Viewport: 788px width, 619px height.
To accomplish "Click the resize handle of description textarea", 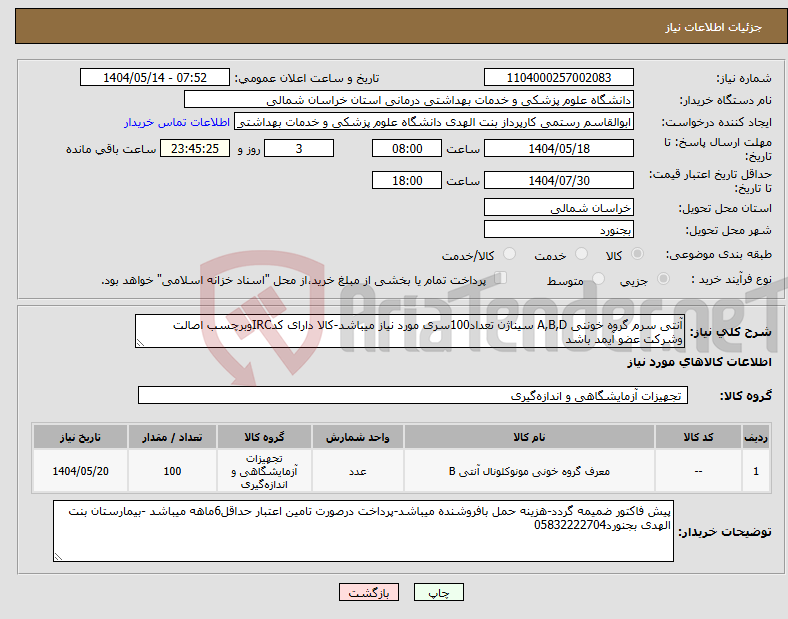I will [x=140, y=343].
